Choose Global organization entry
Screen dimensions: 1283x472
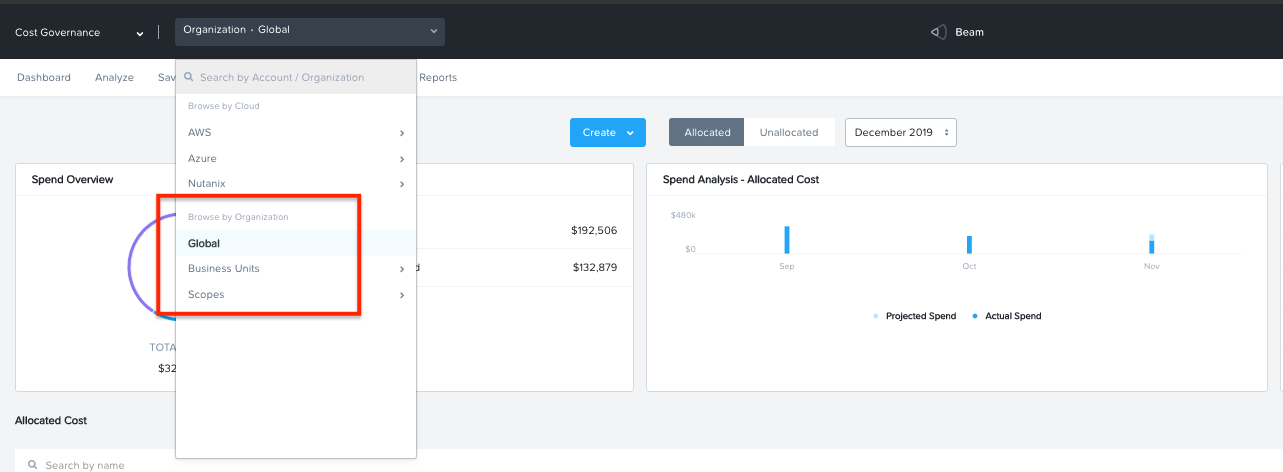[296, 243]
